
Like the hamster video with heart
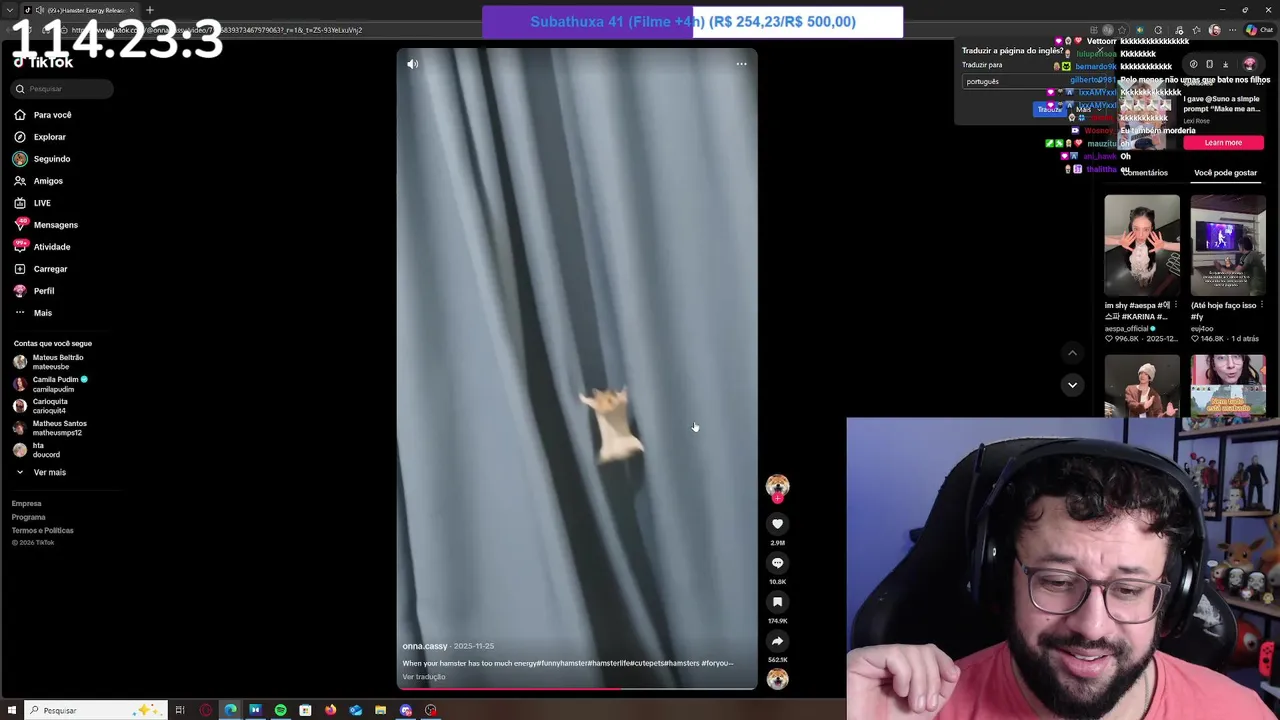777,524
